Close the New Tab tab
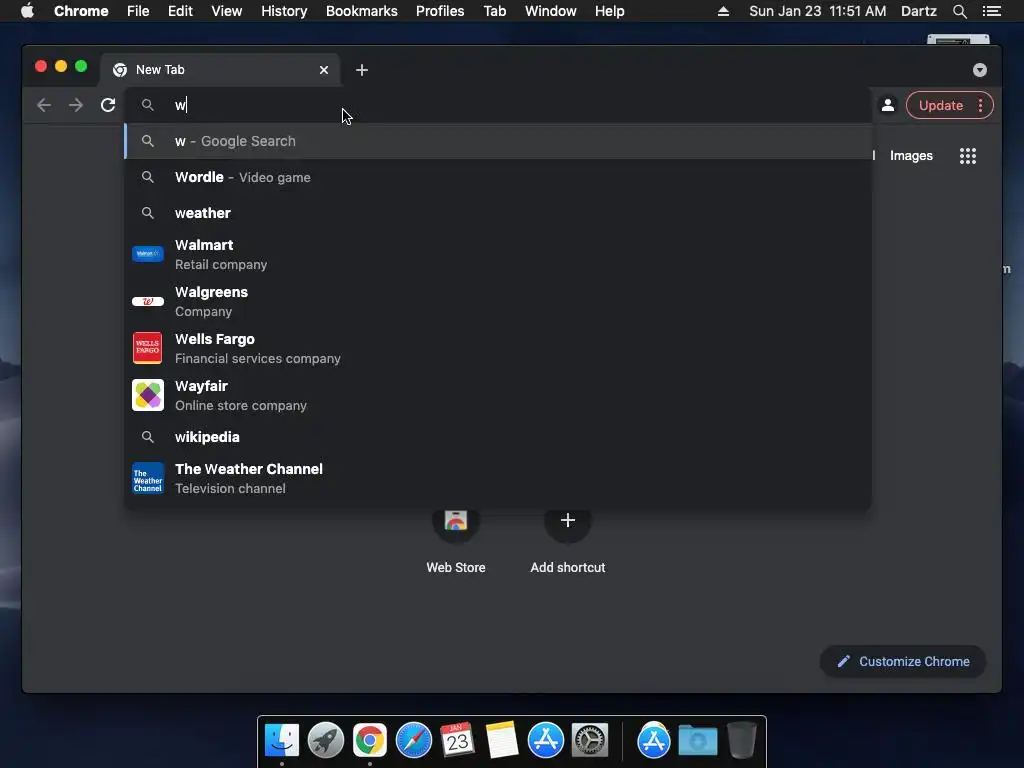 point(324,70)
